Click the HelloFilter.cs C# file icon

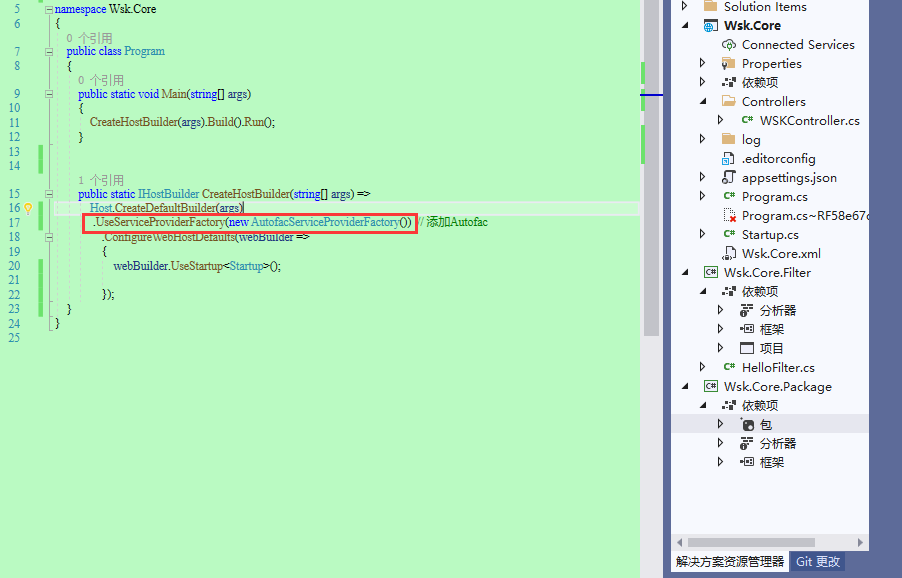(x=729, y=367)
